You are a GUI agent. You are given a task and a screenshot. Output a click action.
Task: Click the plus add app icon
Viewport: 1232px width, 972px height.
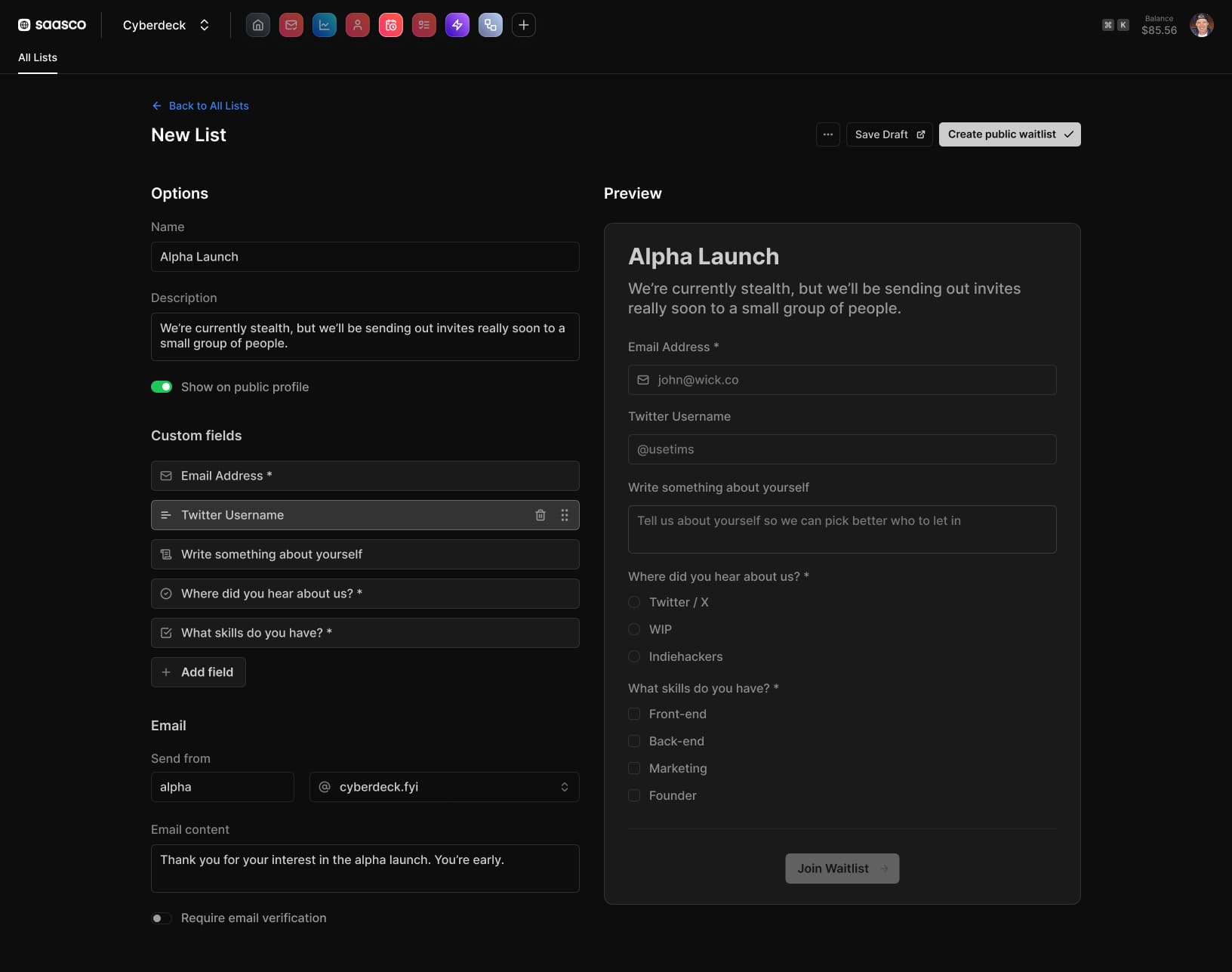pyautogui.click(x=523, y=25)
